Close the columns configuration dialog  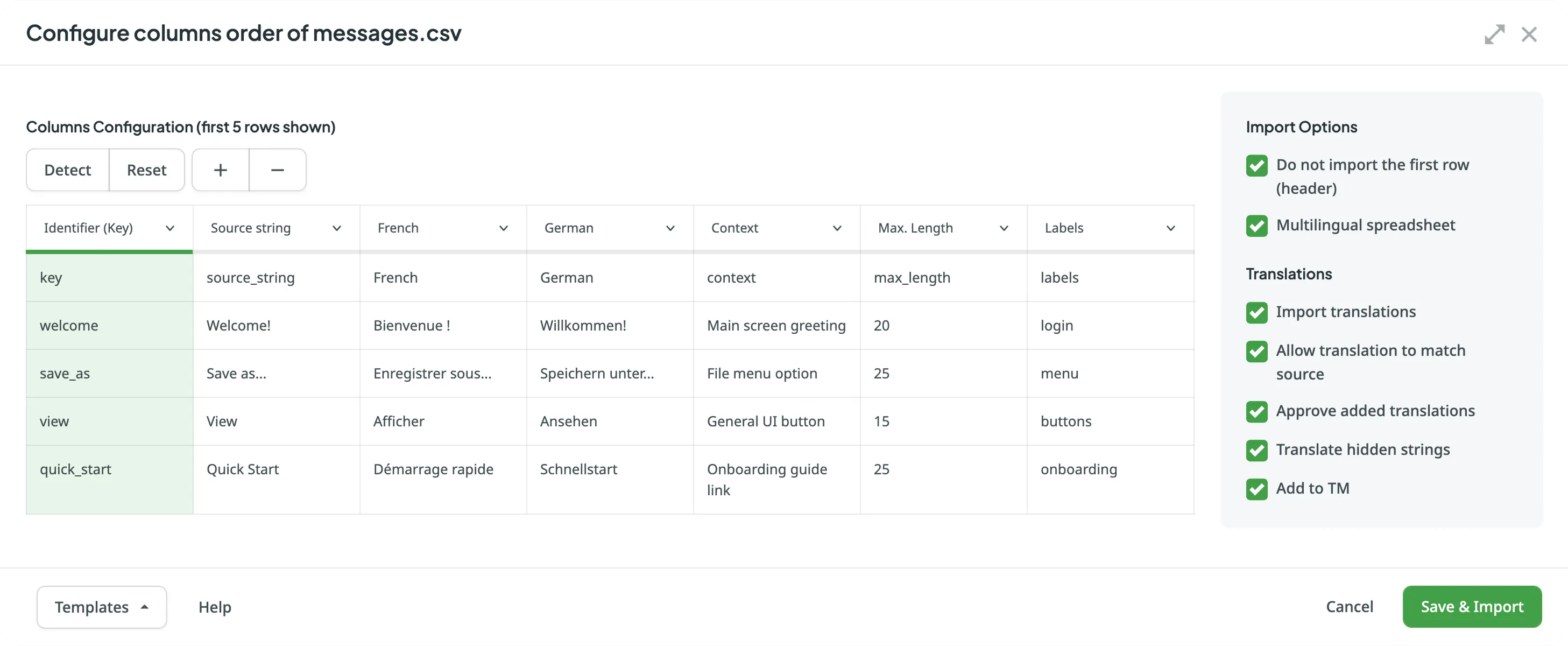pos(1530,34)
